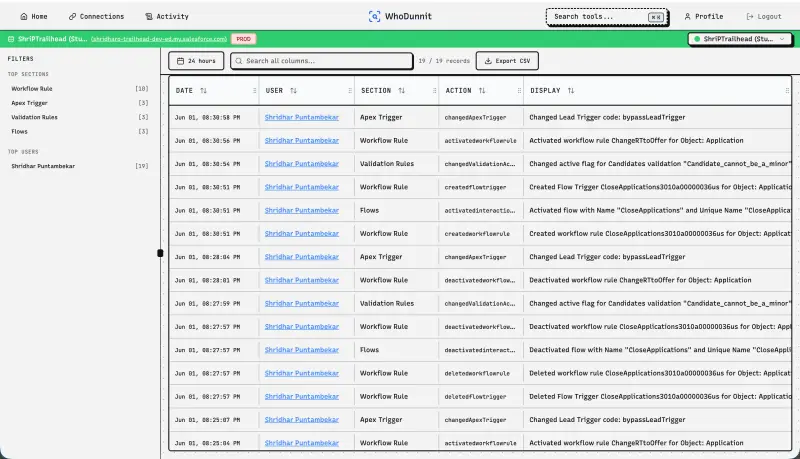Export records with Export CSV button
Screen dimensions: 800x459
coord(507,61)
